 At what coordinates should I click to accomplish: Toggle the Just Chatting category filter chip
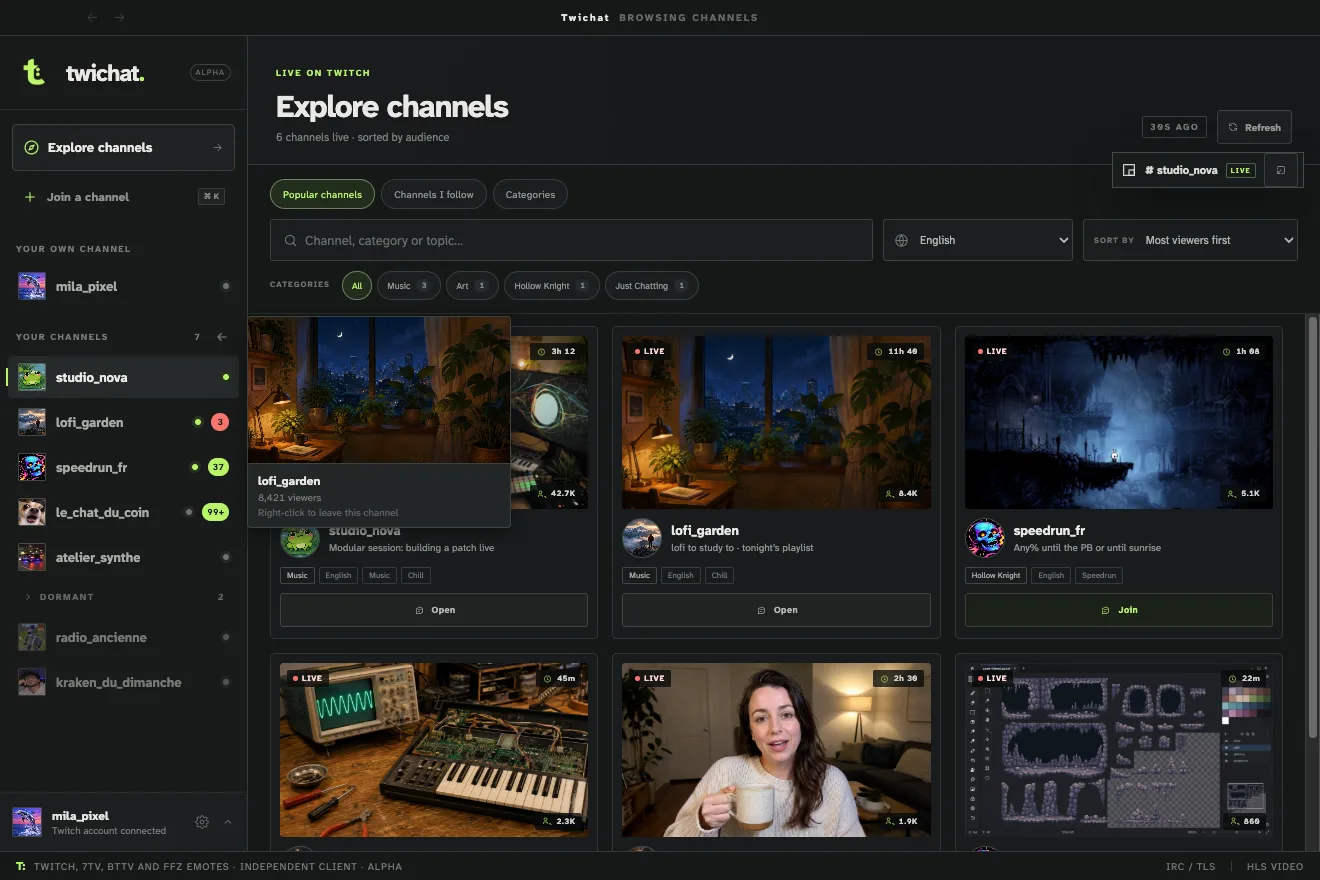[652, 286]
